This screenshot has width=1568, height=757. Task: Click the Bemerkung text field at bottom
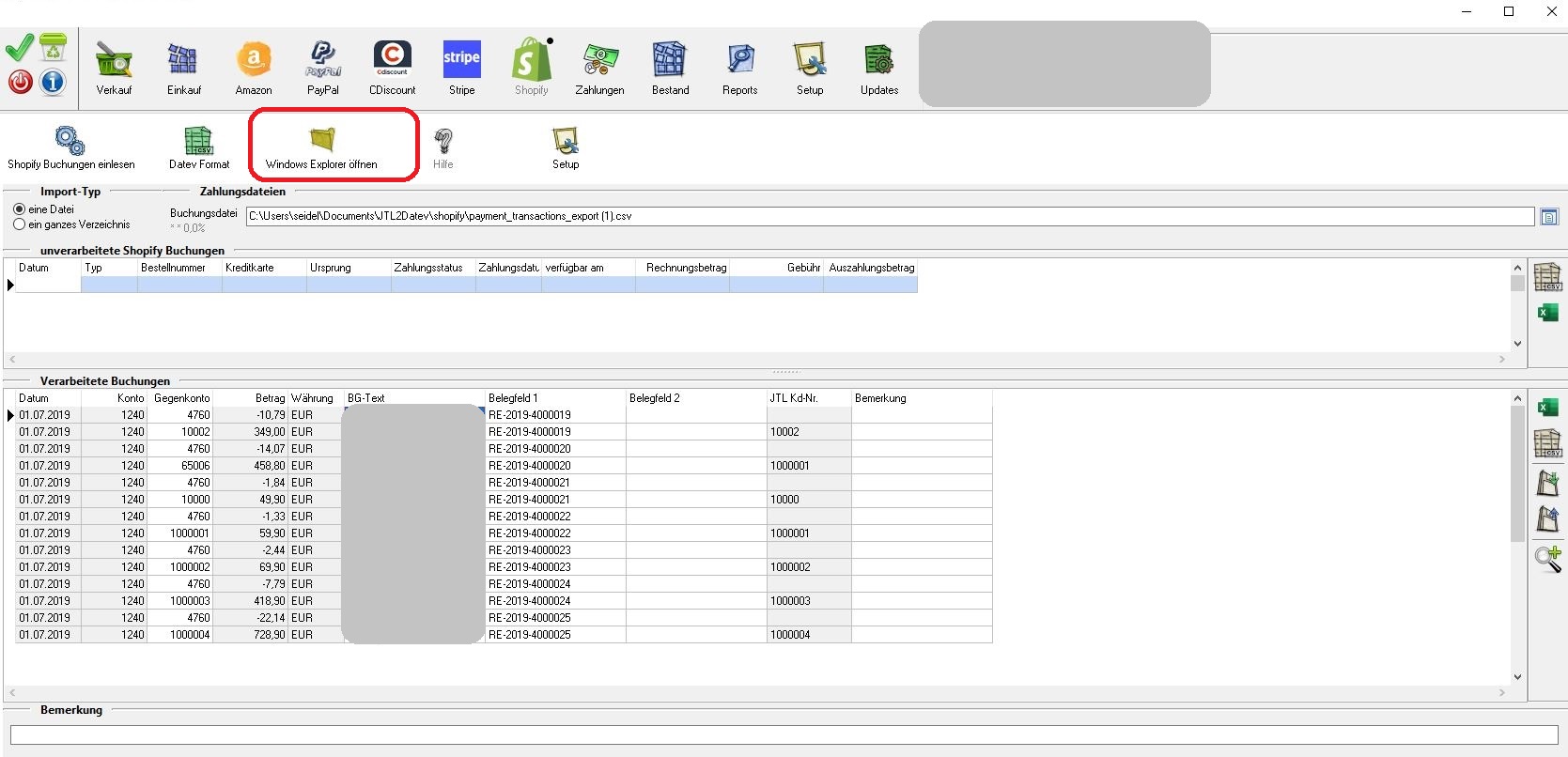(x=784, y=734)
